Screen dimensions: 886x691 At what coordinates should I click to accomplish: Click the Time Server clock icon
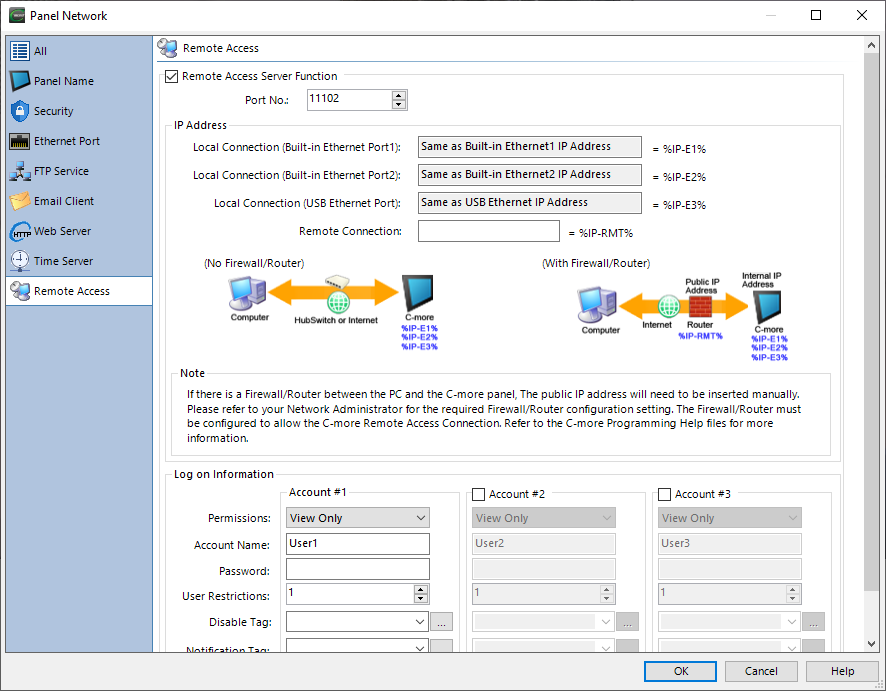(20, 260)
